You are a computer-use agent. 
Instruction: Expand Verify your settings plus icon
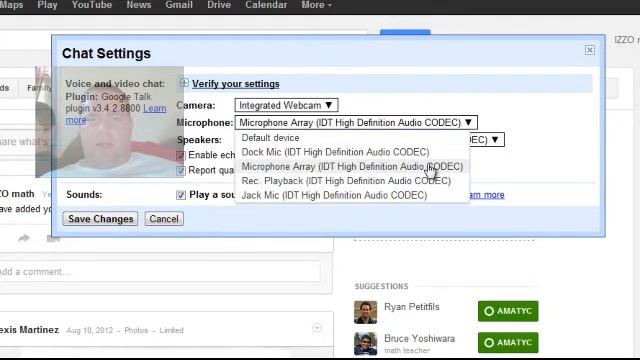pos(184,83)
